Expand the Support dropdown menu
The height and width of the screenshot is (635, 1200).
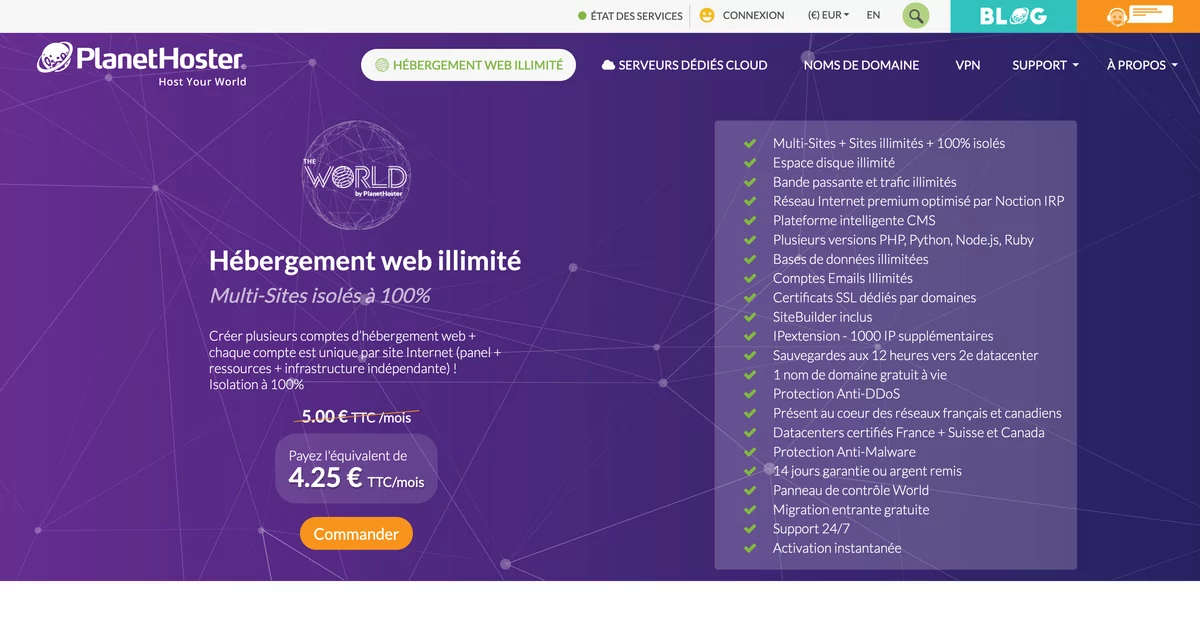[1046, 65]
